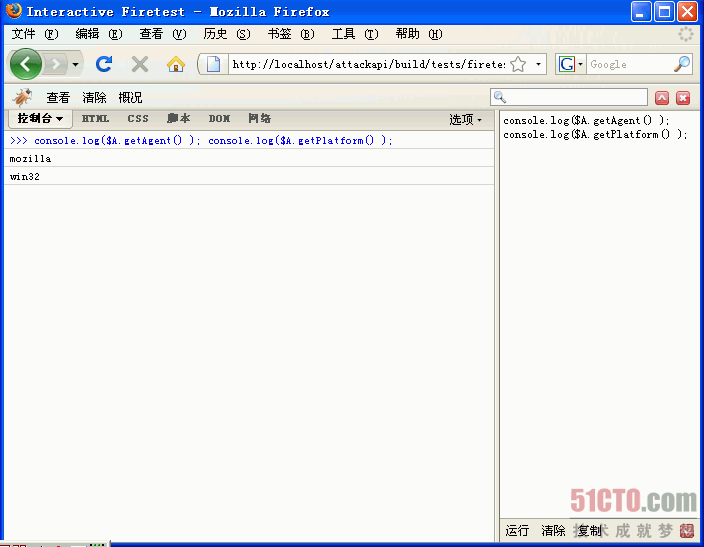Maximize the Firefox window

[664, 12]
